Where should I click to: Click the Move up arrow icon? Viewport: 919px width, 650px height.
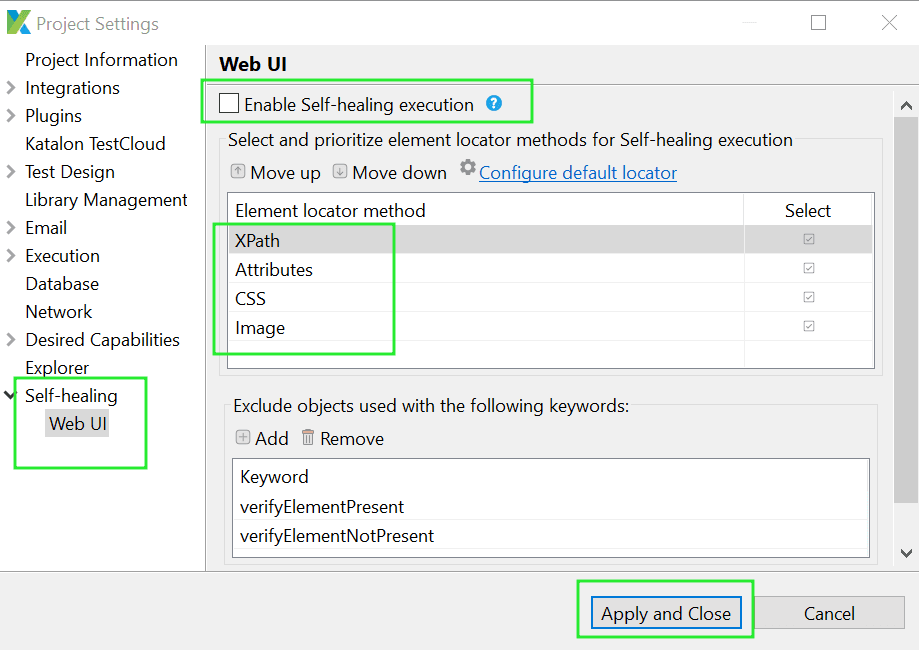(x=237, y=171)
